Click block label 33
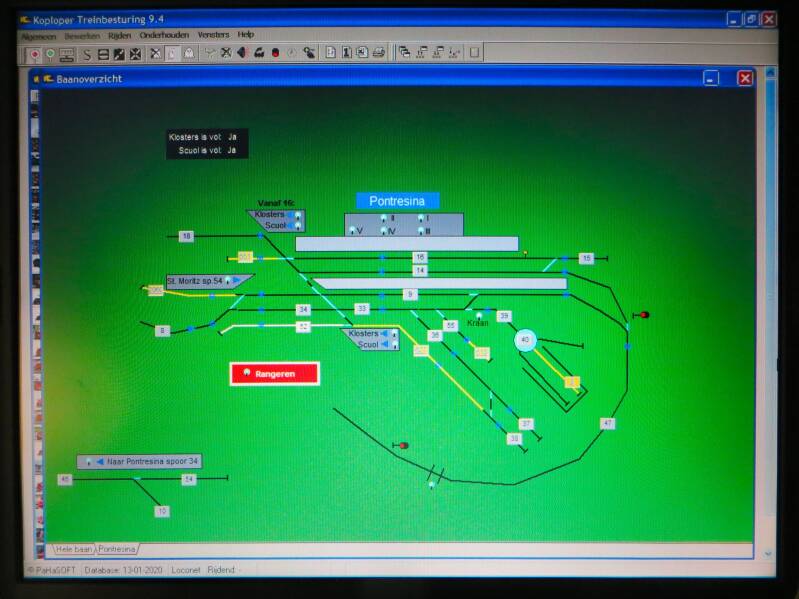 [362, 308]
